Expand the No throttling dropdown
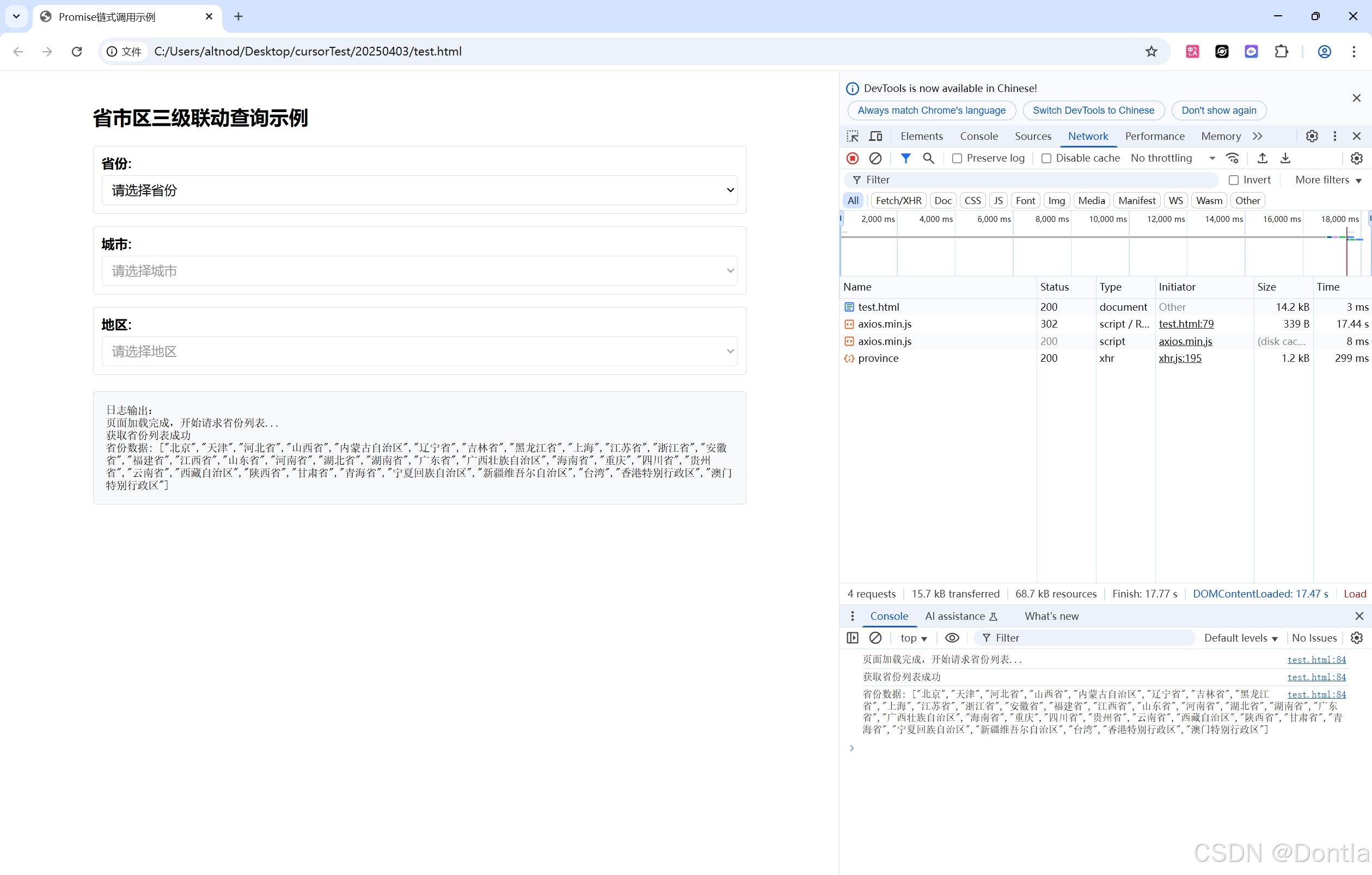Viewport: 1372px width, 875px height. click(x=1173, y=158)
